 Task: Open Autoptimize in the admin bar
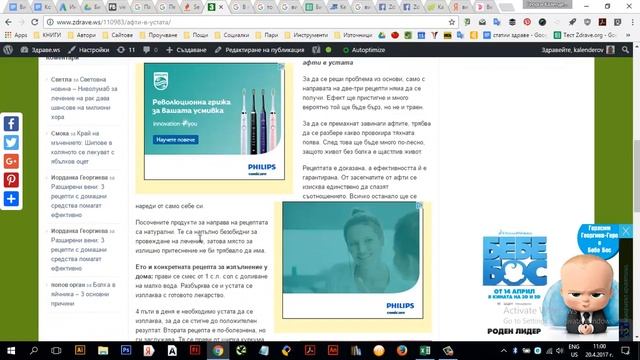(x=364, y=50)
